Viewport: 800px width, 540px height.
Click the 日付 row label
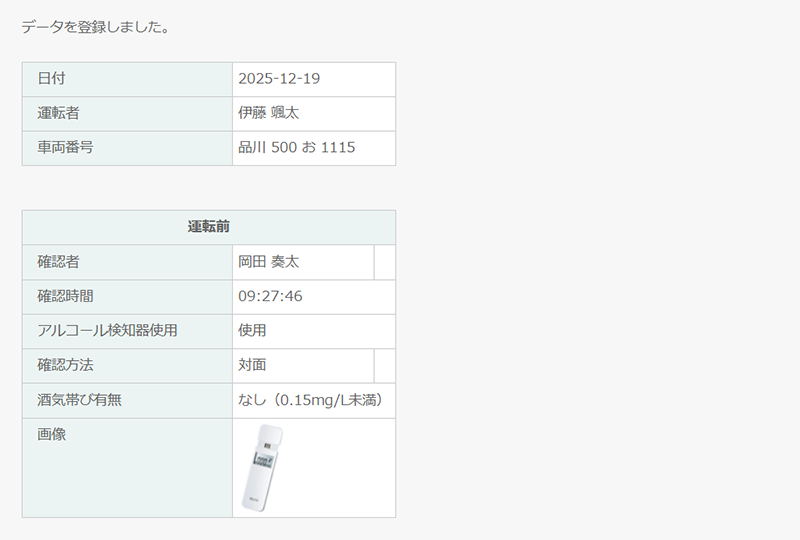tap(51, 79)
